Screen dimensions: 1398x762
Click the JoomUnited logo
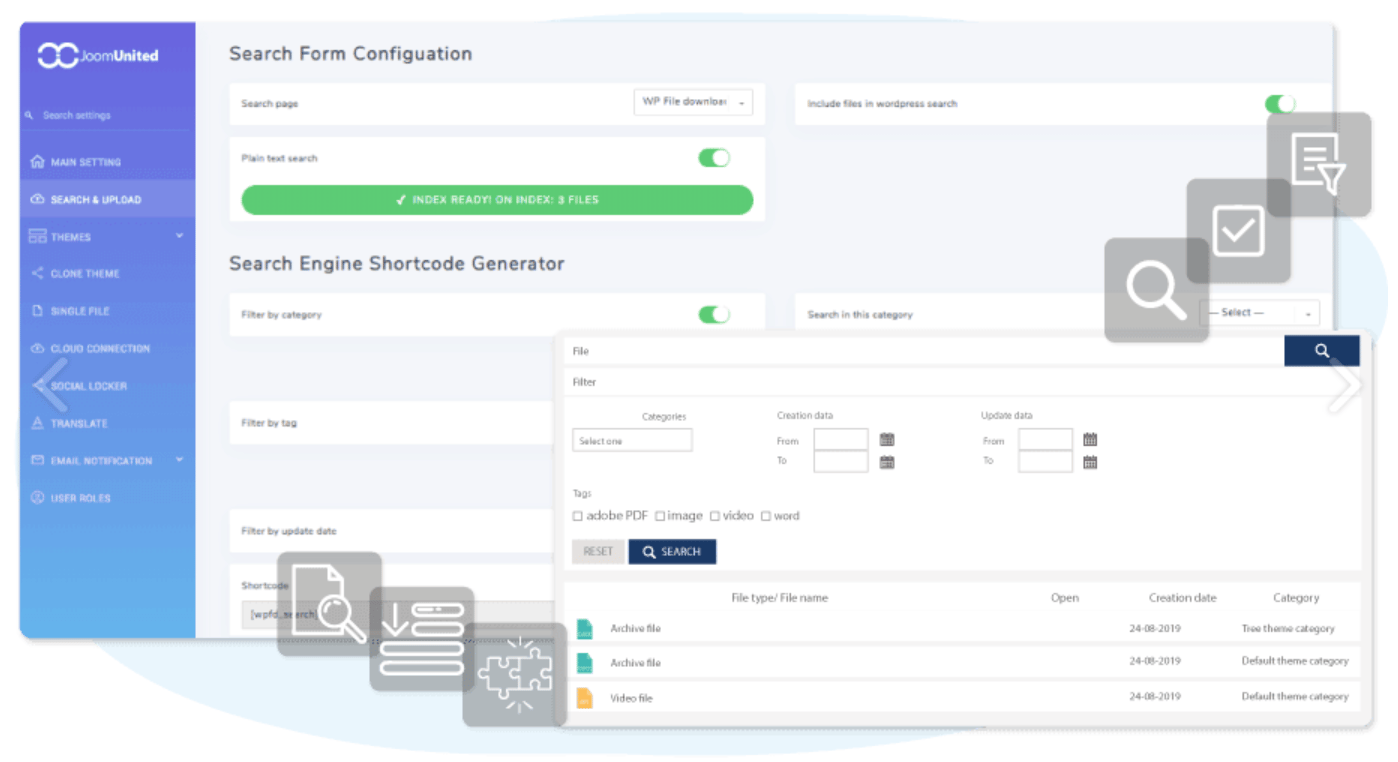pos(98,56)
